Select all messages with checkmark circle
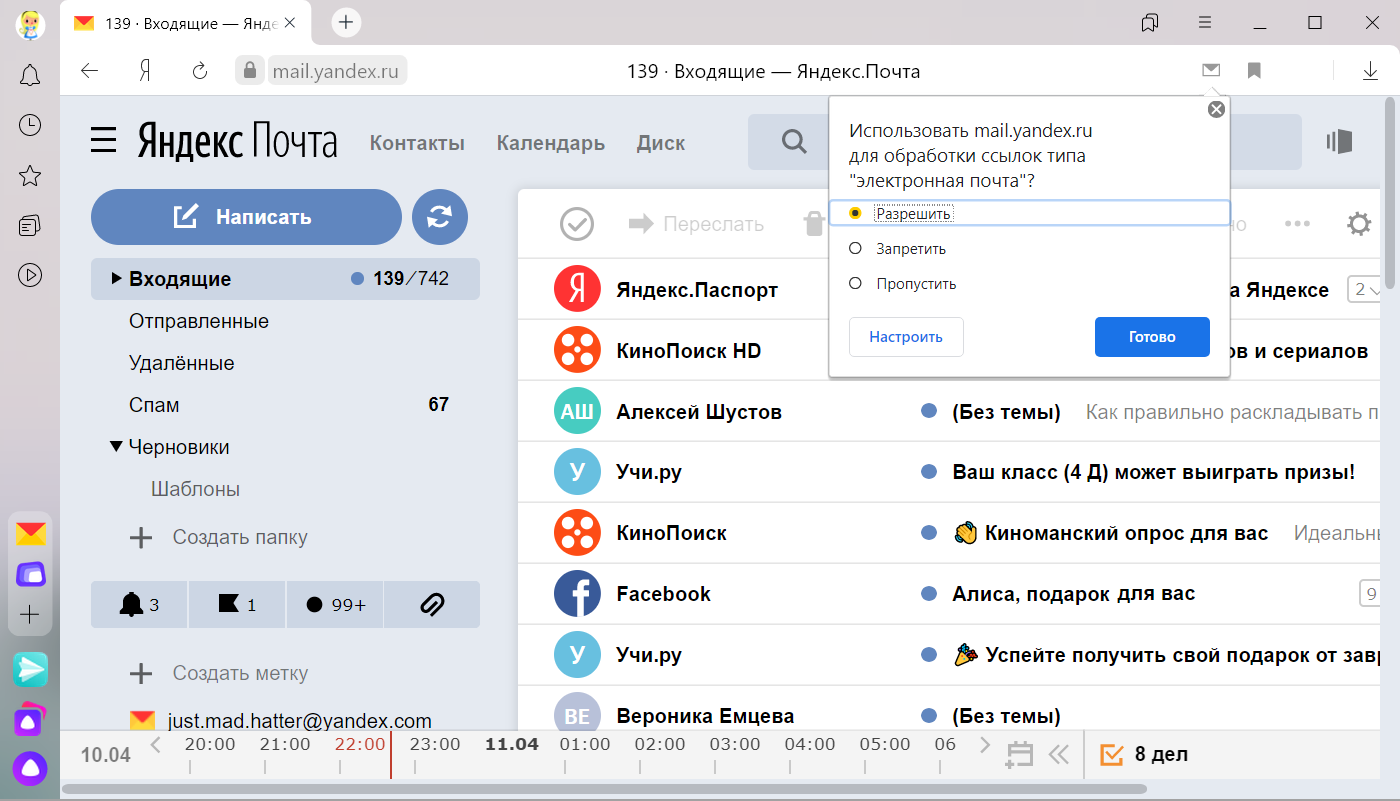 577,224
